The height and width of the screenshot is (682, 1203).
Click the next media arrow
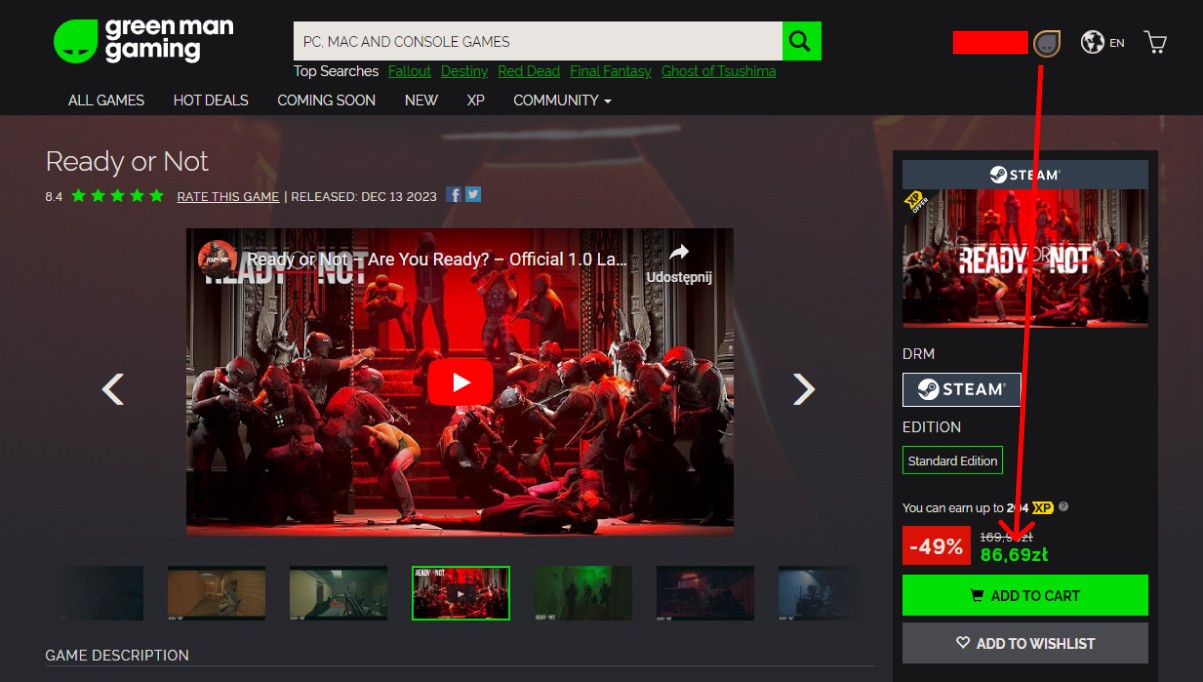click(804, 389)
